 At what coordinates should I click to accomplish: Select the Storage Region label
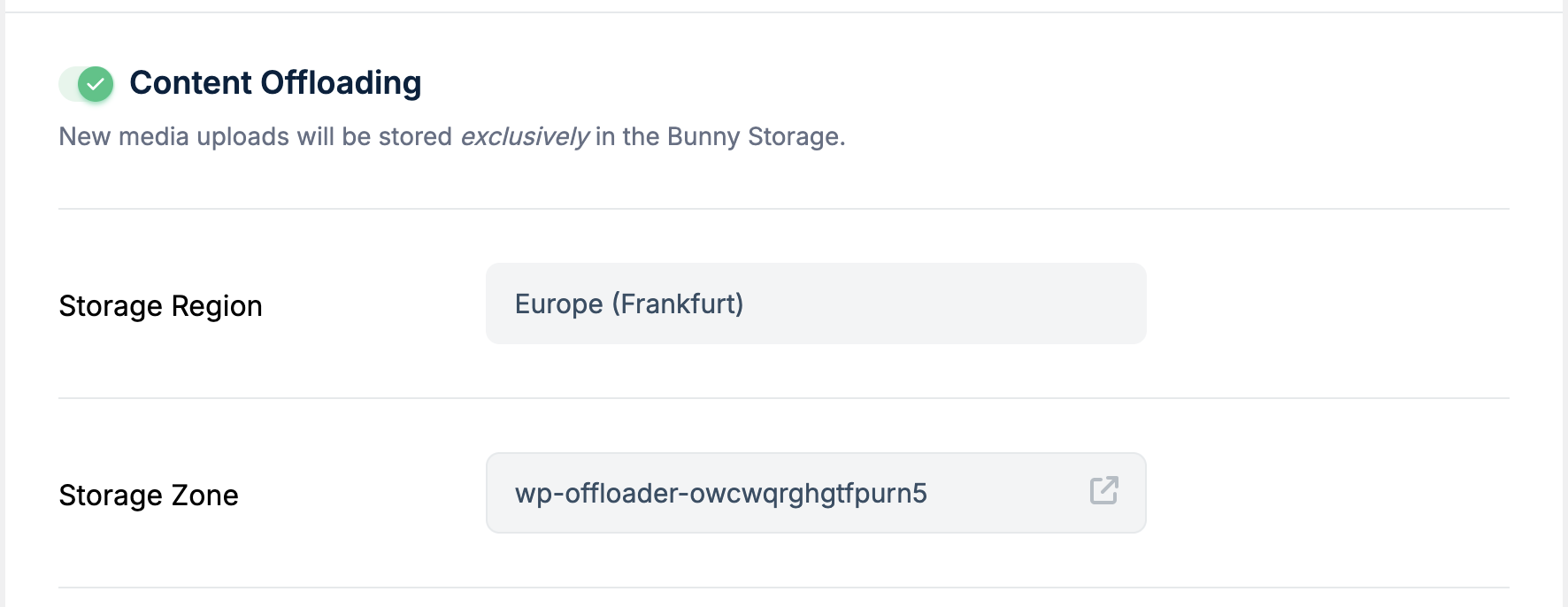pyautogui.click(x=160, y=305)
